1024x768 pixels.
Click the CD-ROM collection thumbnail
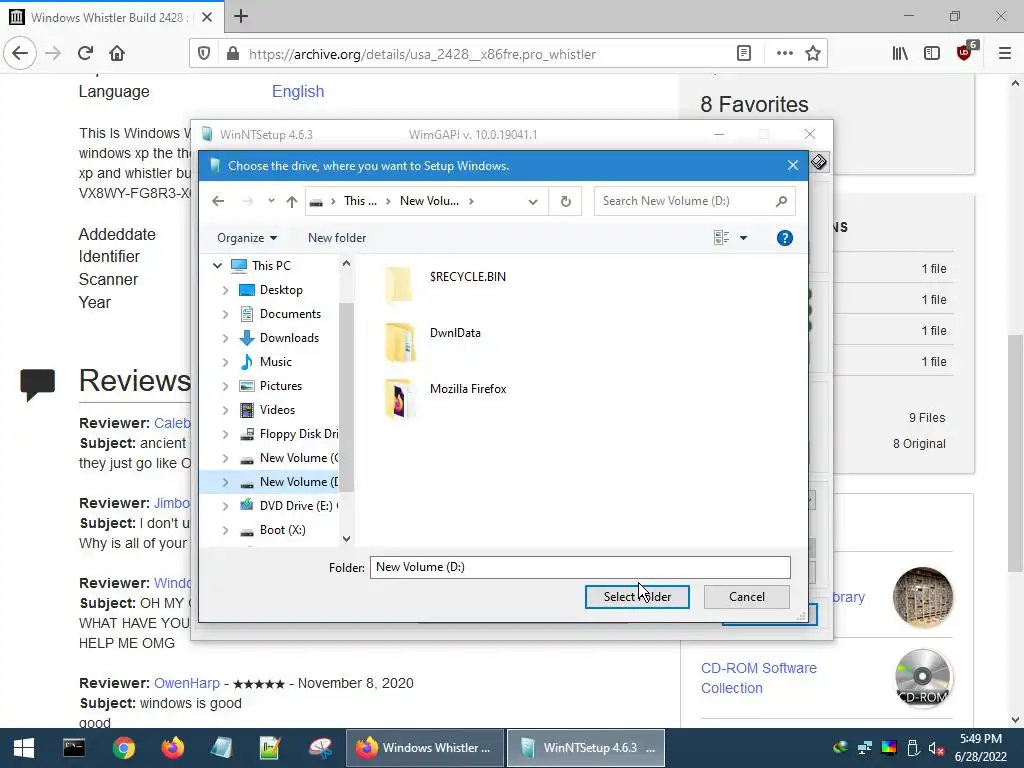[x=922, y=679]
